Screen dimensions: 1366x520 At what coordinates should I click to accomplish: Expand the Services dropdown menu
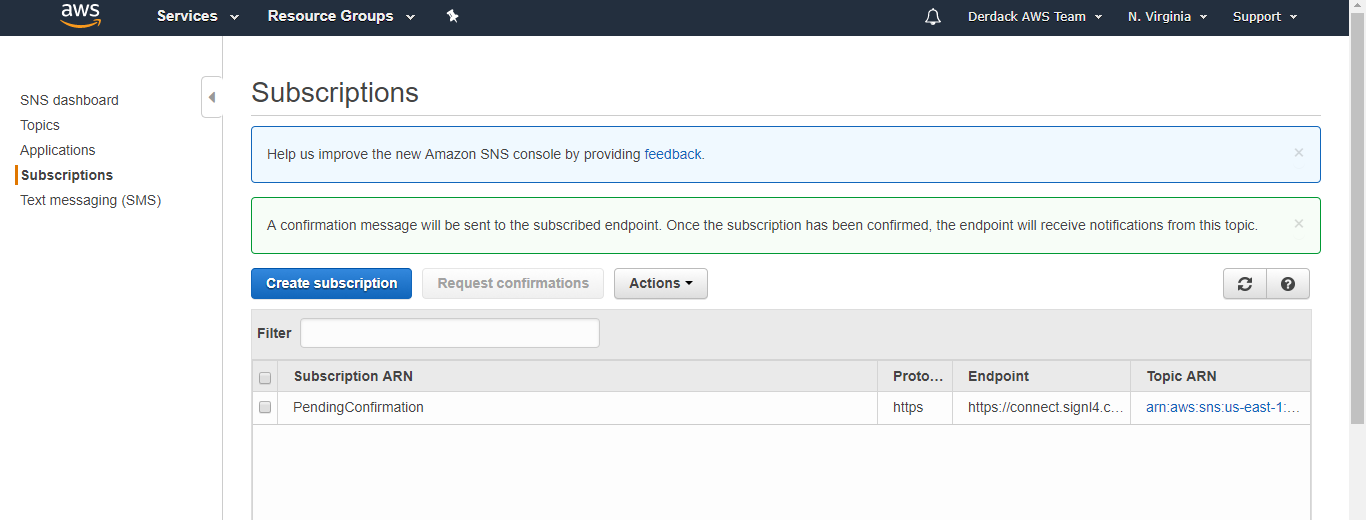tap(198, 16)
